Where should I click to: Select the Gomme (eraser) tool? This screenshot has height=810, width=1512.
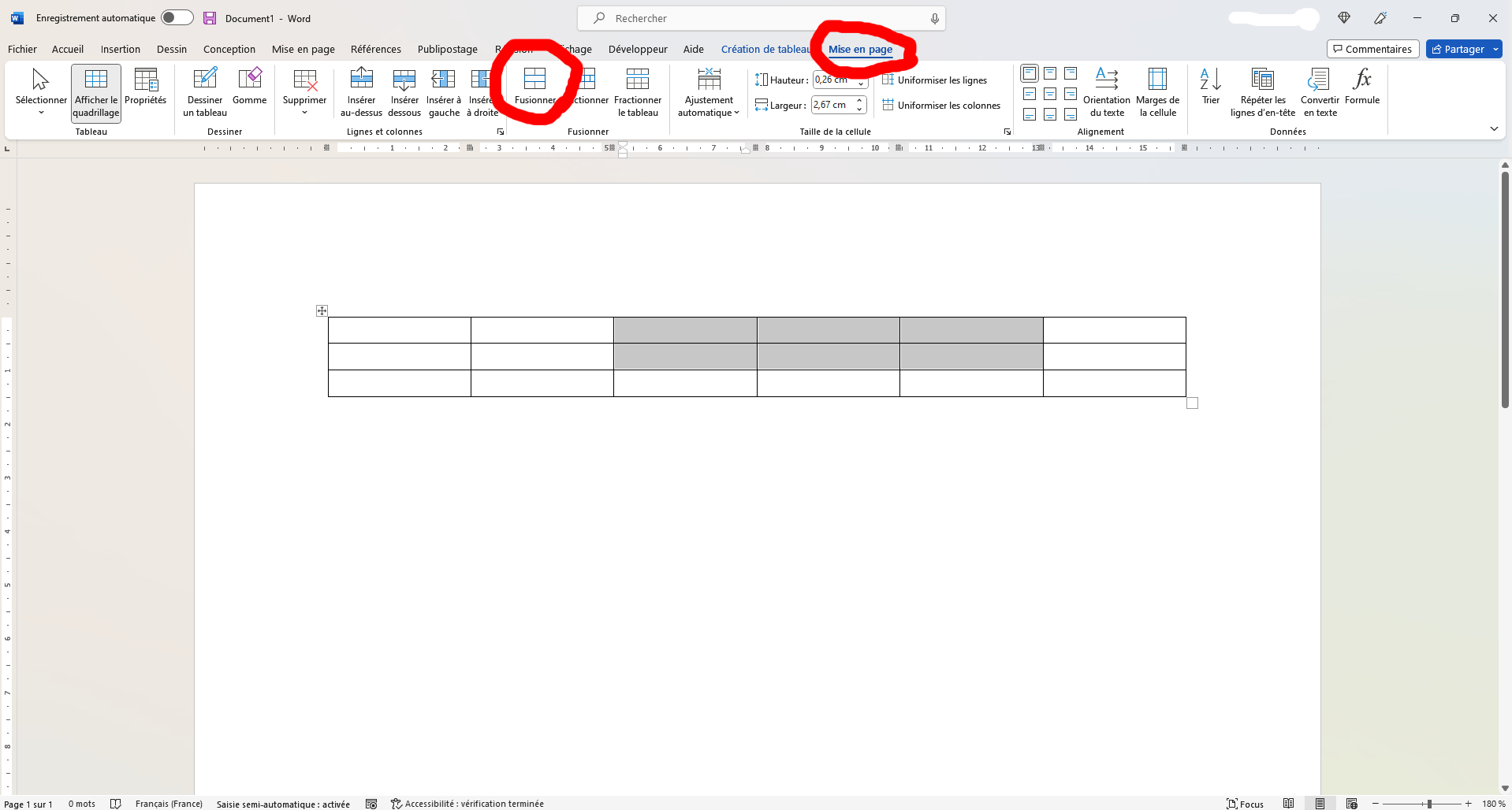tap(249, 89)
